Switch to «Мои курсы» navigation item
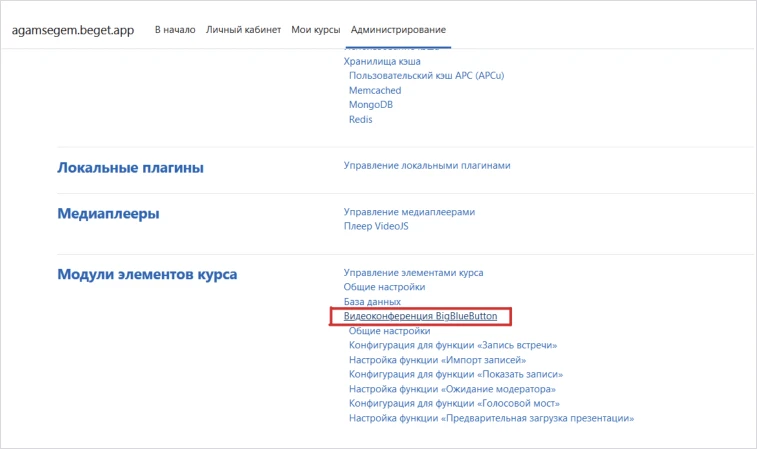 [315, 30]
